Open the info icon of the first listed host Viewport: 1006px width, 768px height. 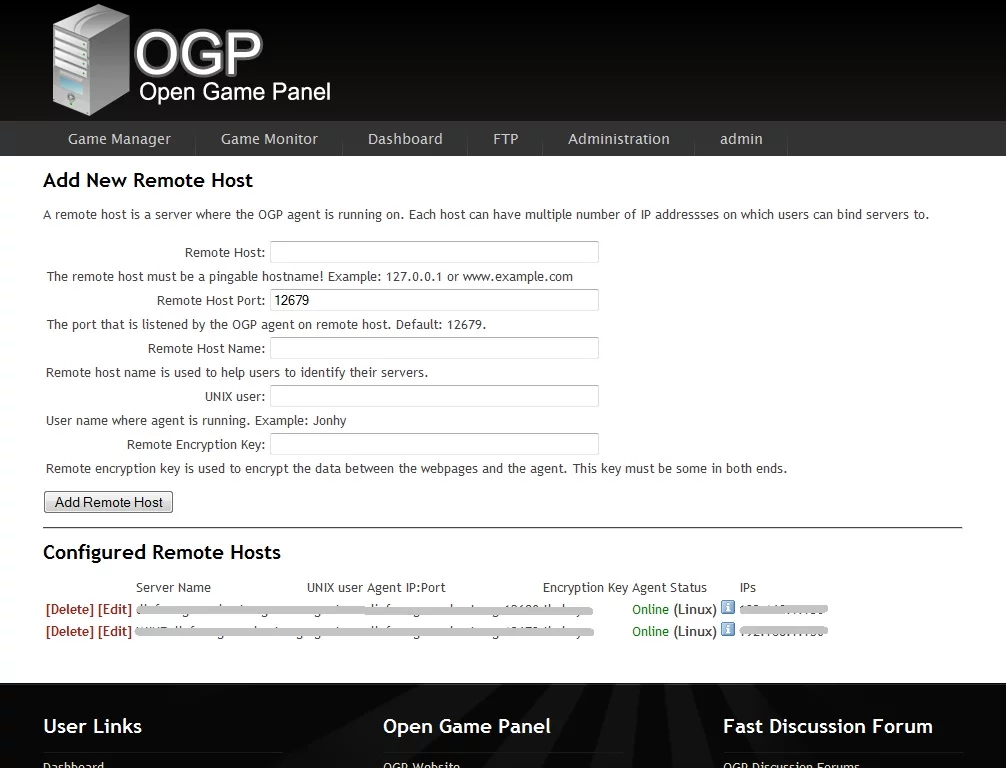pyautogui.click(x=728, y=607)
